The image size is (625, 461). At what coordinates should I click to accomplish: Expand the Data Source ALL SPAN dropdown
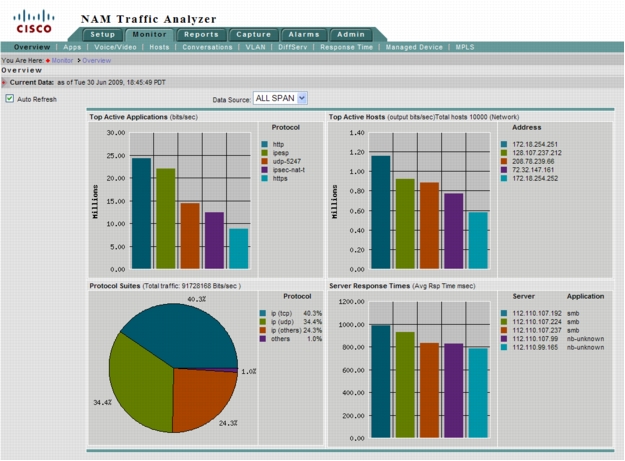(x=280, y=98)
